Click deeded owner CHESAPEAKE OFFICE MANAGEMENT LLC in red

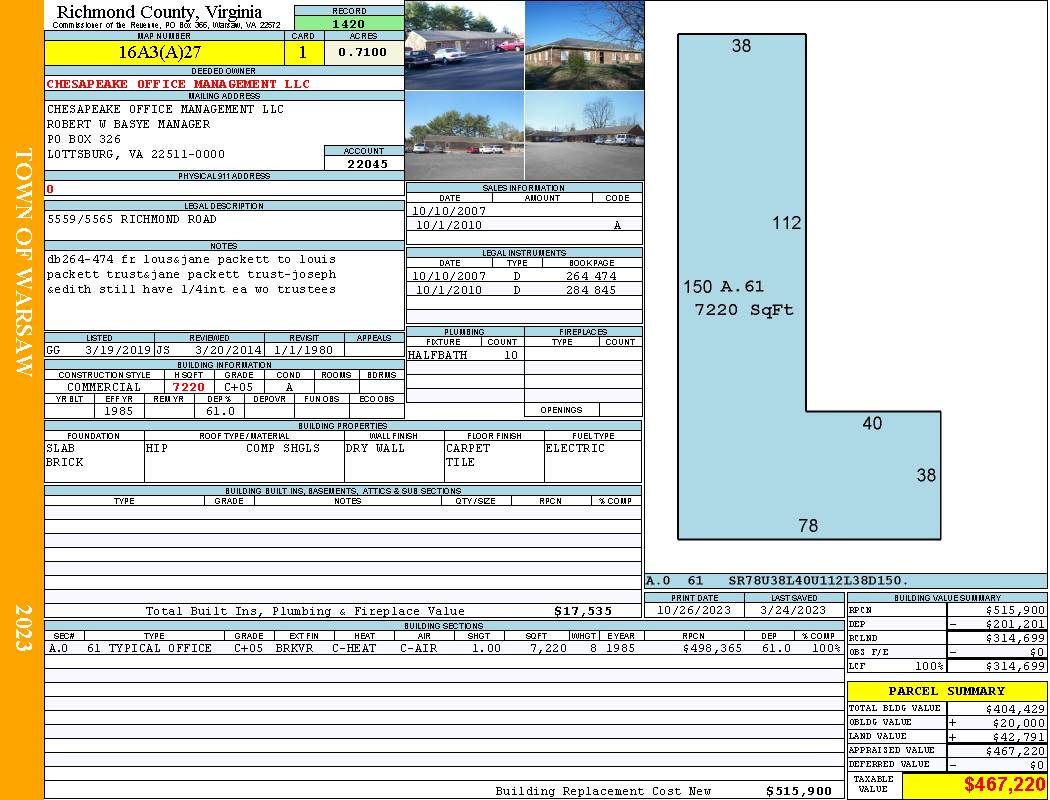tap(178, 84)
